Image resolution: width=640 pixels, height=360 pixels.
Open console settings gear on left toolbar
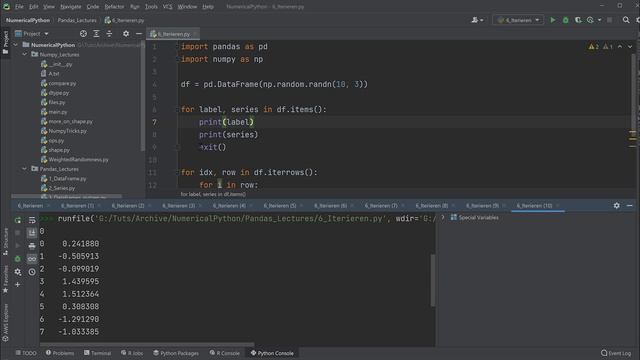click(x=18, y=272)
